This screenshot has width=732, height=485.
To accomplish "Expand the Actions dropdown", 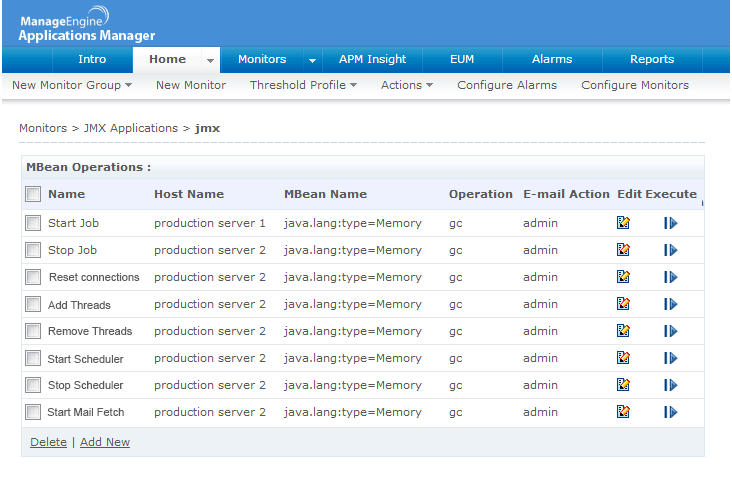I will 406,86.
